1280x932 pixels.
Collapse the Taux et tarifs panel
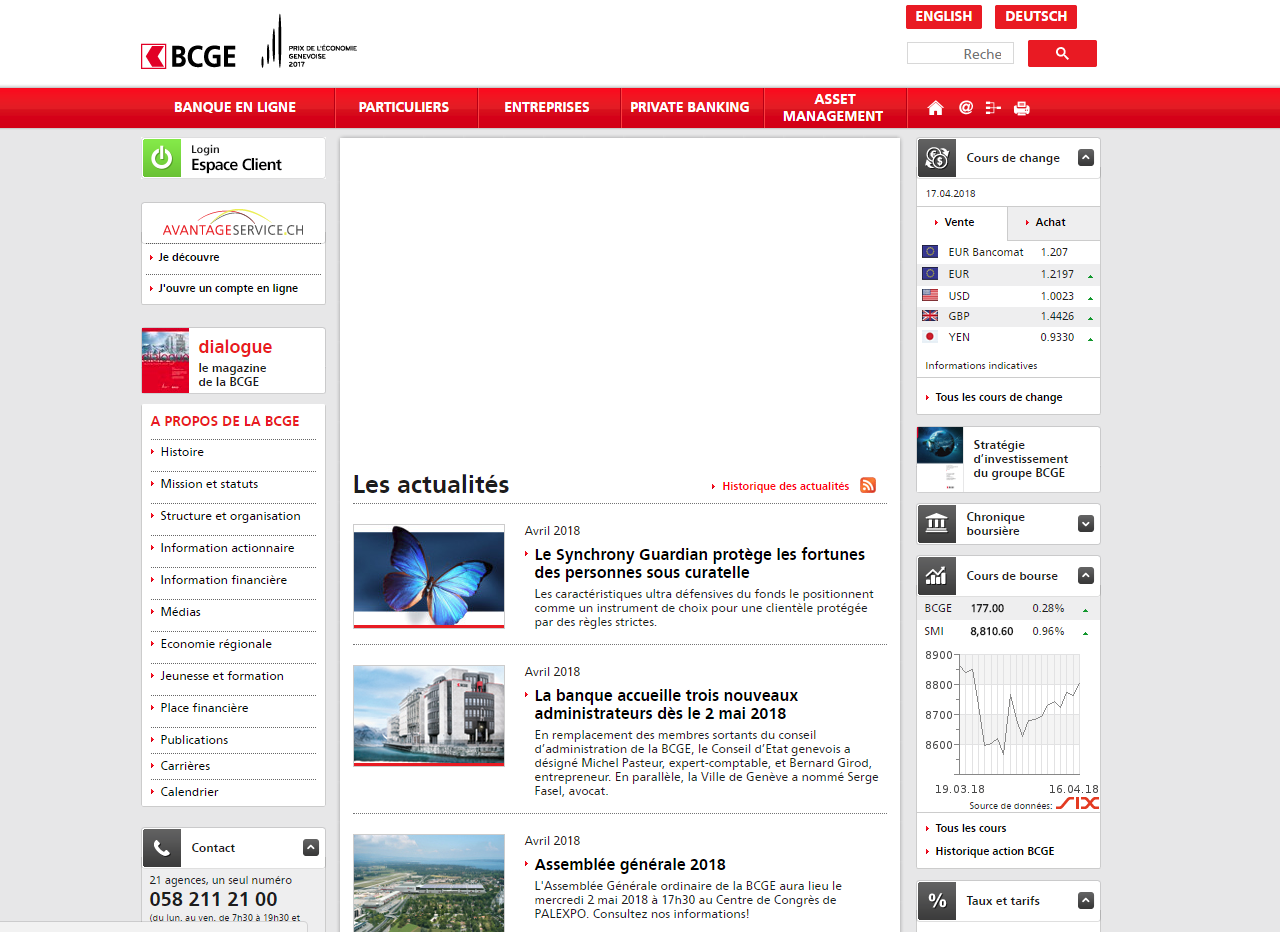click(x=1086, y=901)
